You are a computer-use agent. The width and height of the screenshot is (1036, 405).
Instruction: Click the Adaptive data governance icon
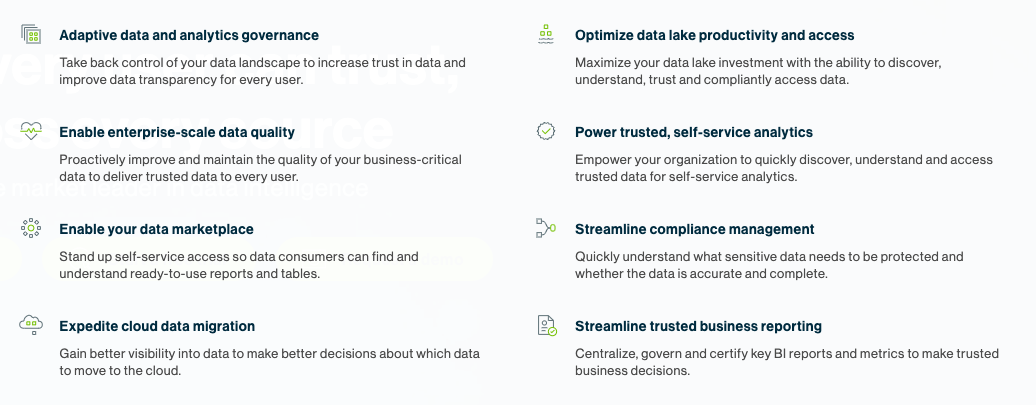coord(31,35)
